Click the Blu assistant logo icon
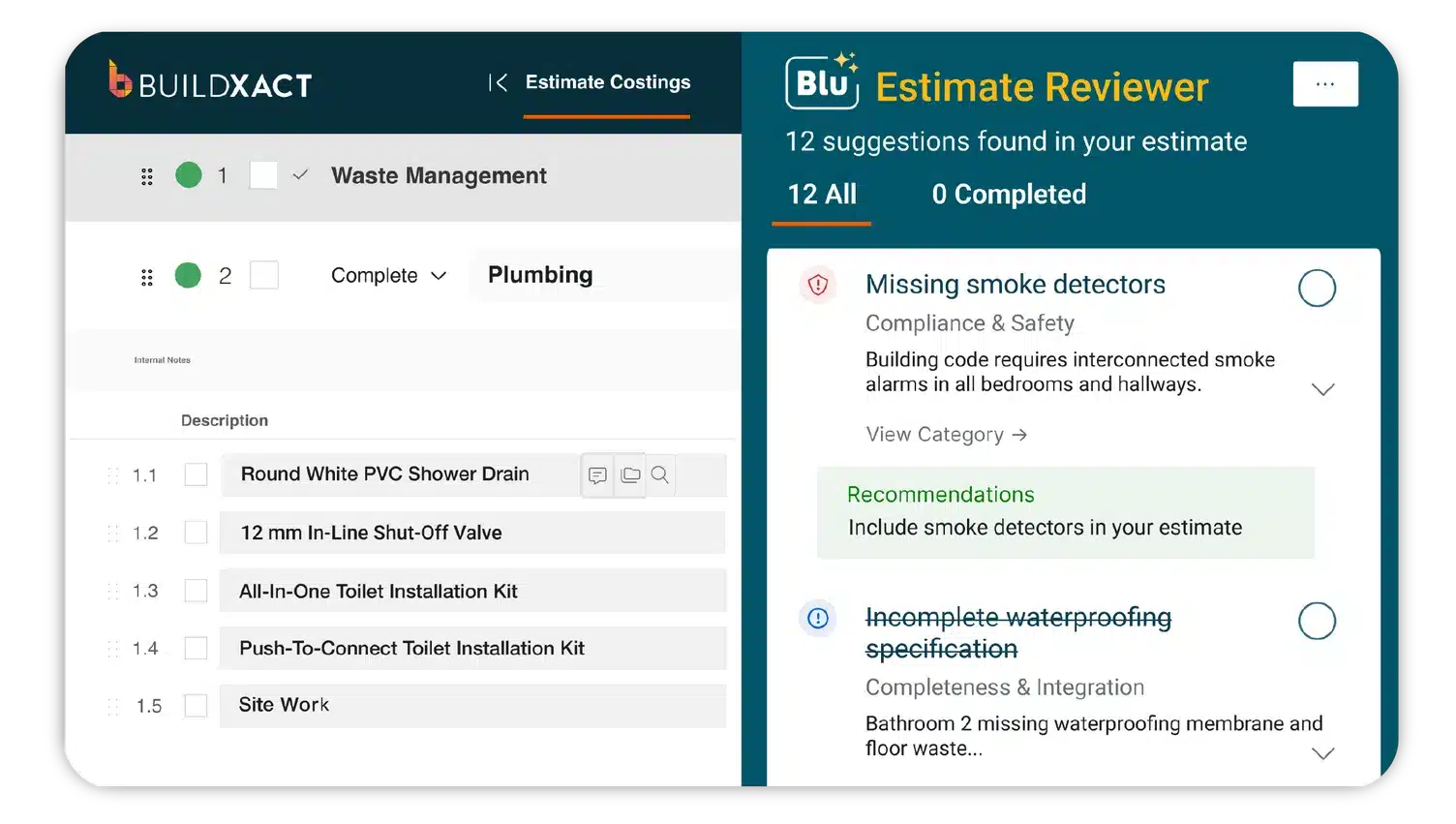Image resolution: width=1456 pixels, height=824 pixels. coord(822,82)
